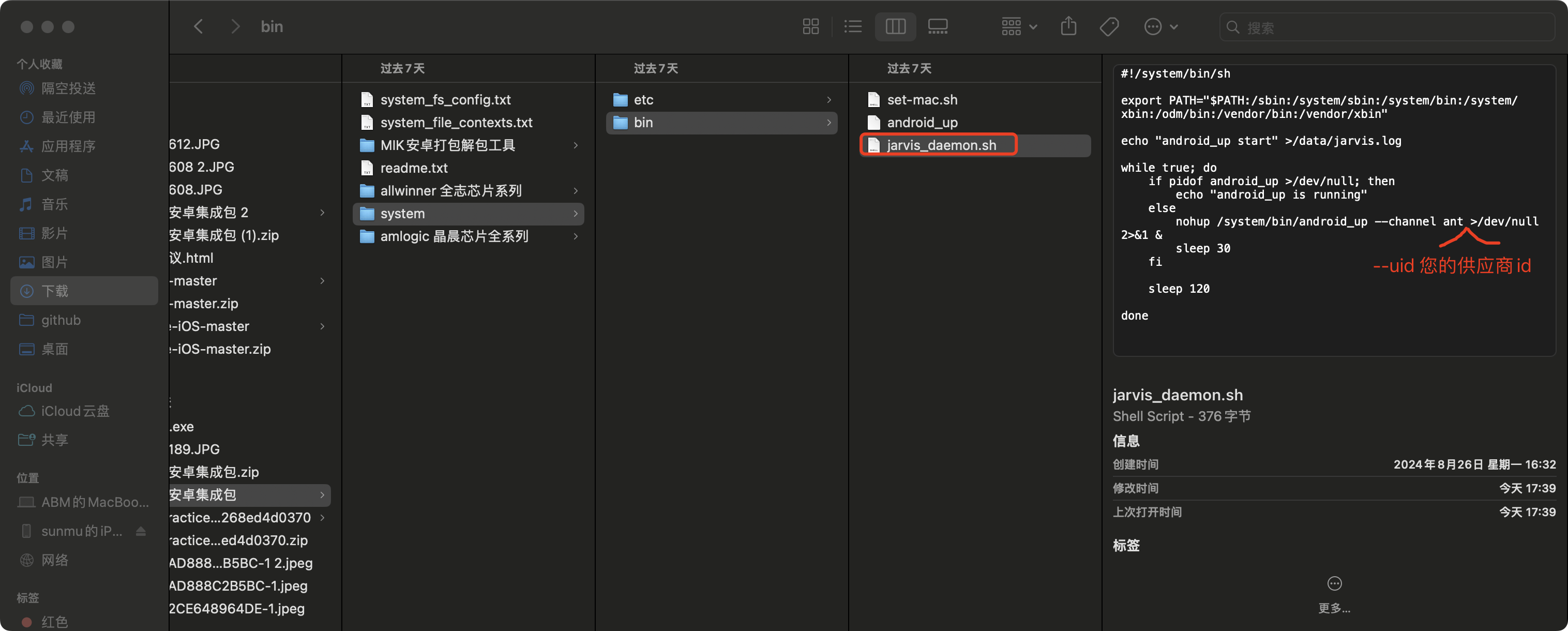Select 安卓集成包 folder in first column

(250, 495)
